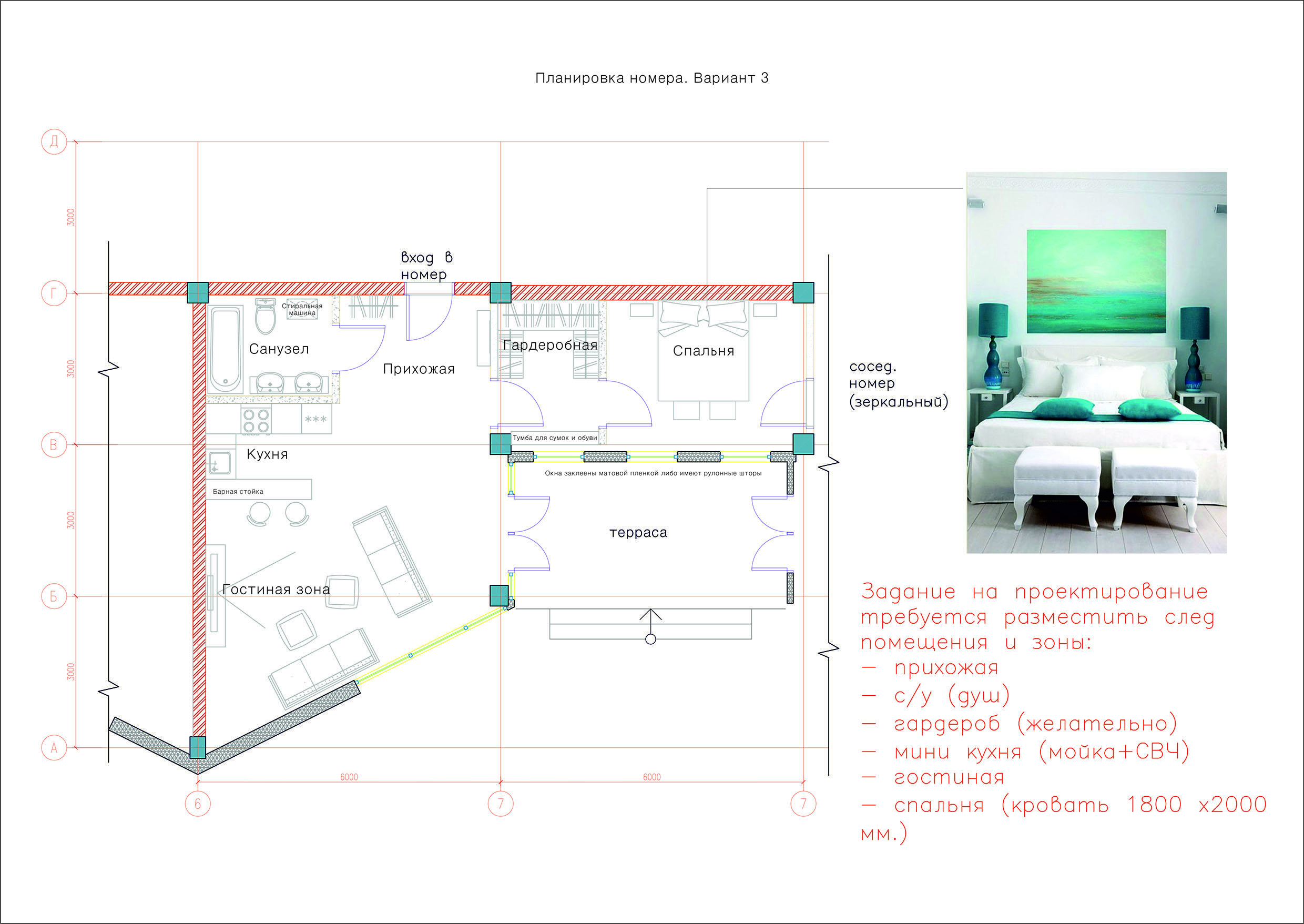Image resolution: width=1304 pixels, height=924 pixels.
Task: Select the axis marker circle Д
Action: pyautogui.click(x=54, y=141)
